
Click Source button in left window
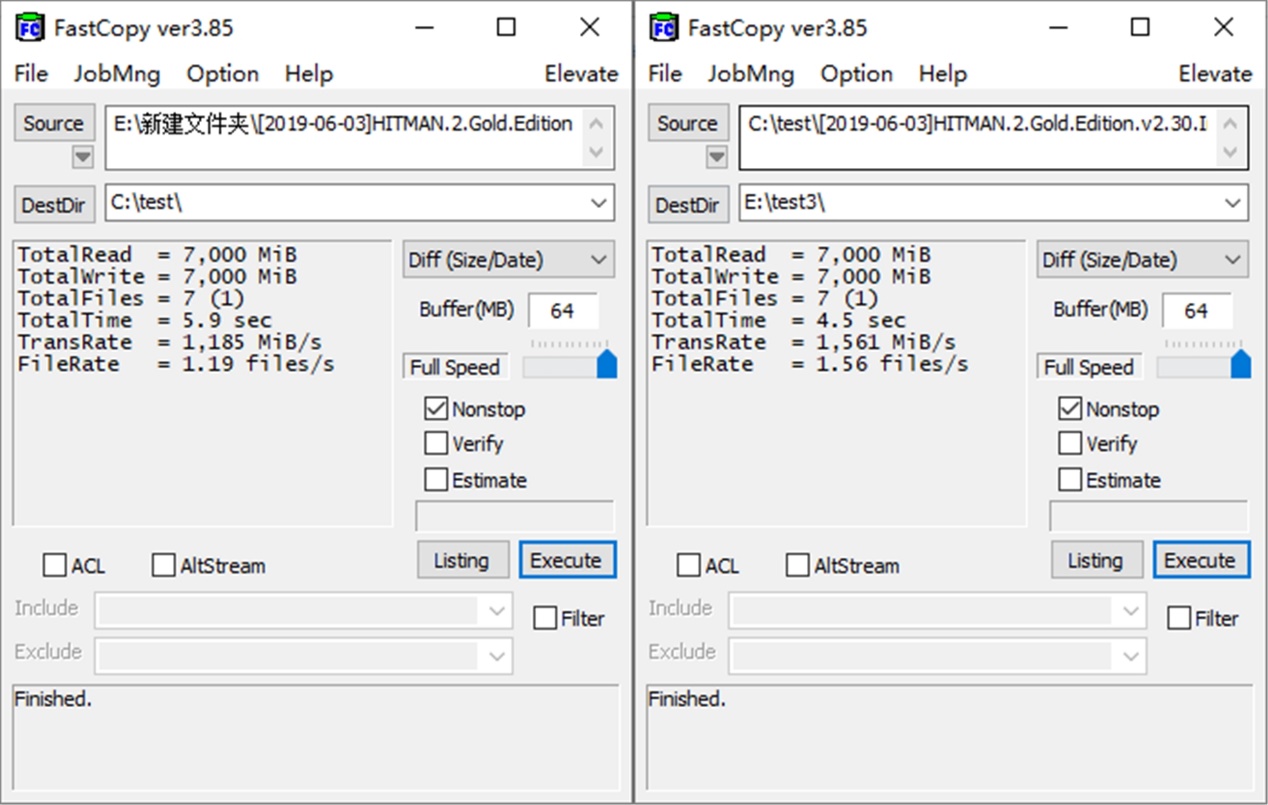tap(54, 123)
